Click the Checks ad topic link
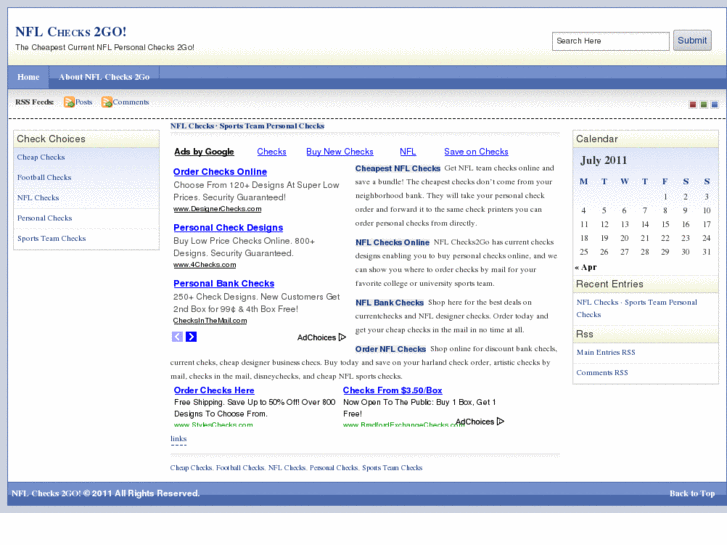Screen dimensions: 727x545 click(x=272, y=152)
